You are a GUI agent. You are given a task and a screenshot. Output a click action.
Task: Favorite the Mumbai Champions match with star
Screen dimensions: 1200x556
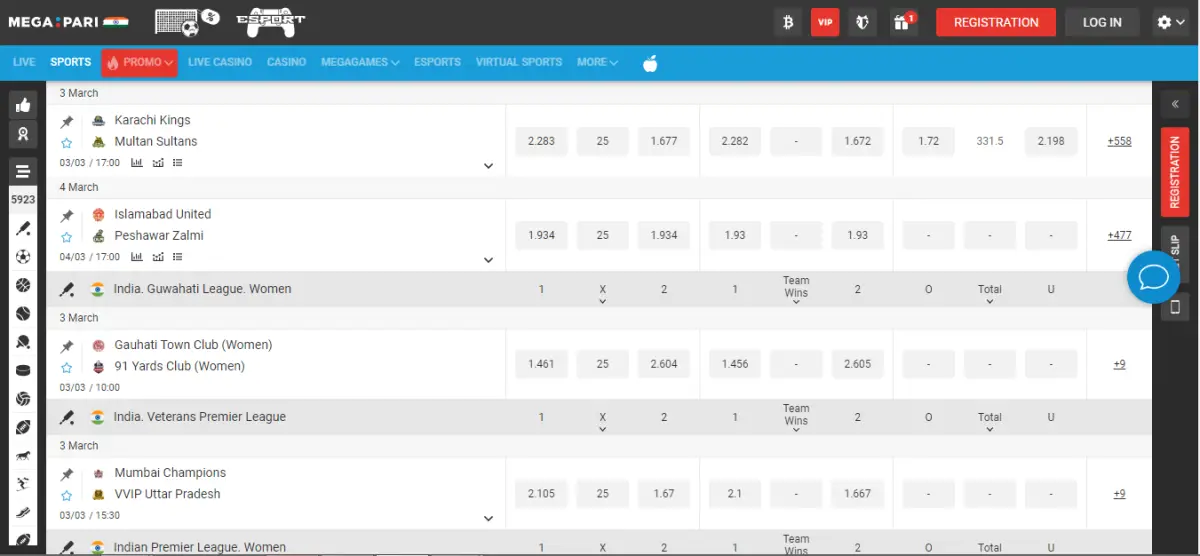pyautogui.click(x=67, y=495)
